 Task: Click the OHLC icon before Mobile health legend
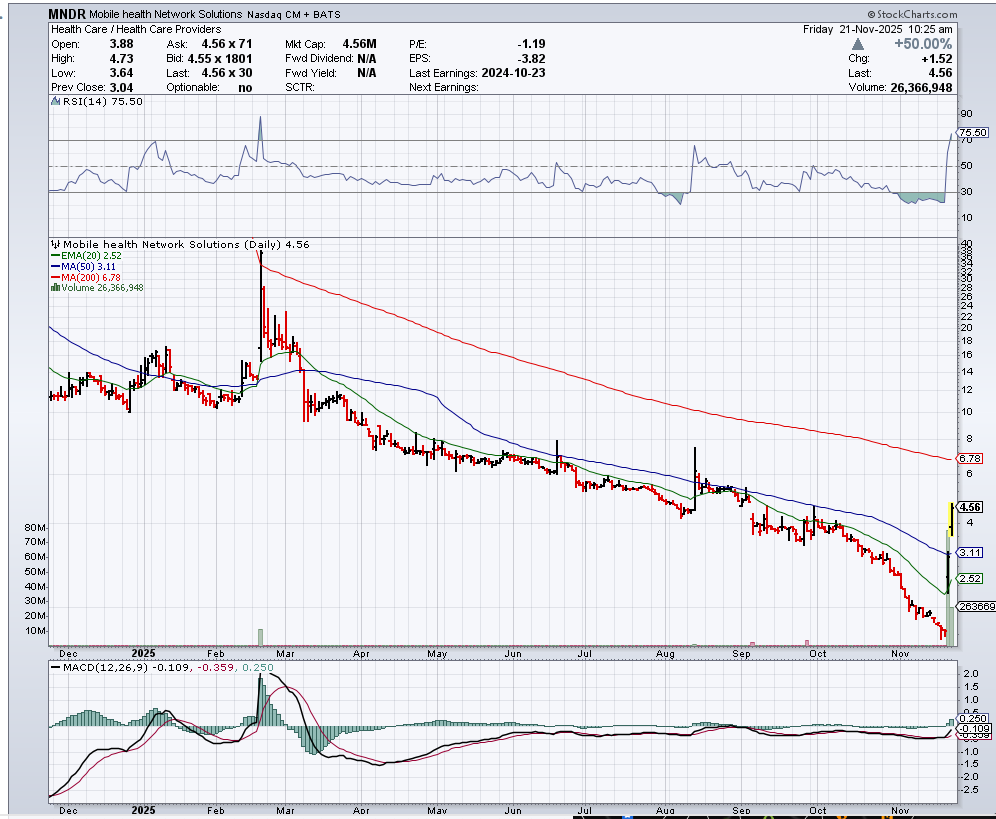55,244
